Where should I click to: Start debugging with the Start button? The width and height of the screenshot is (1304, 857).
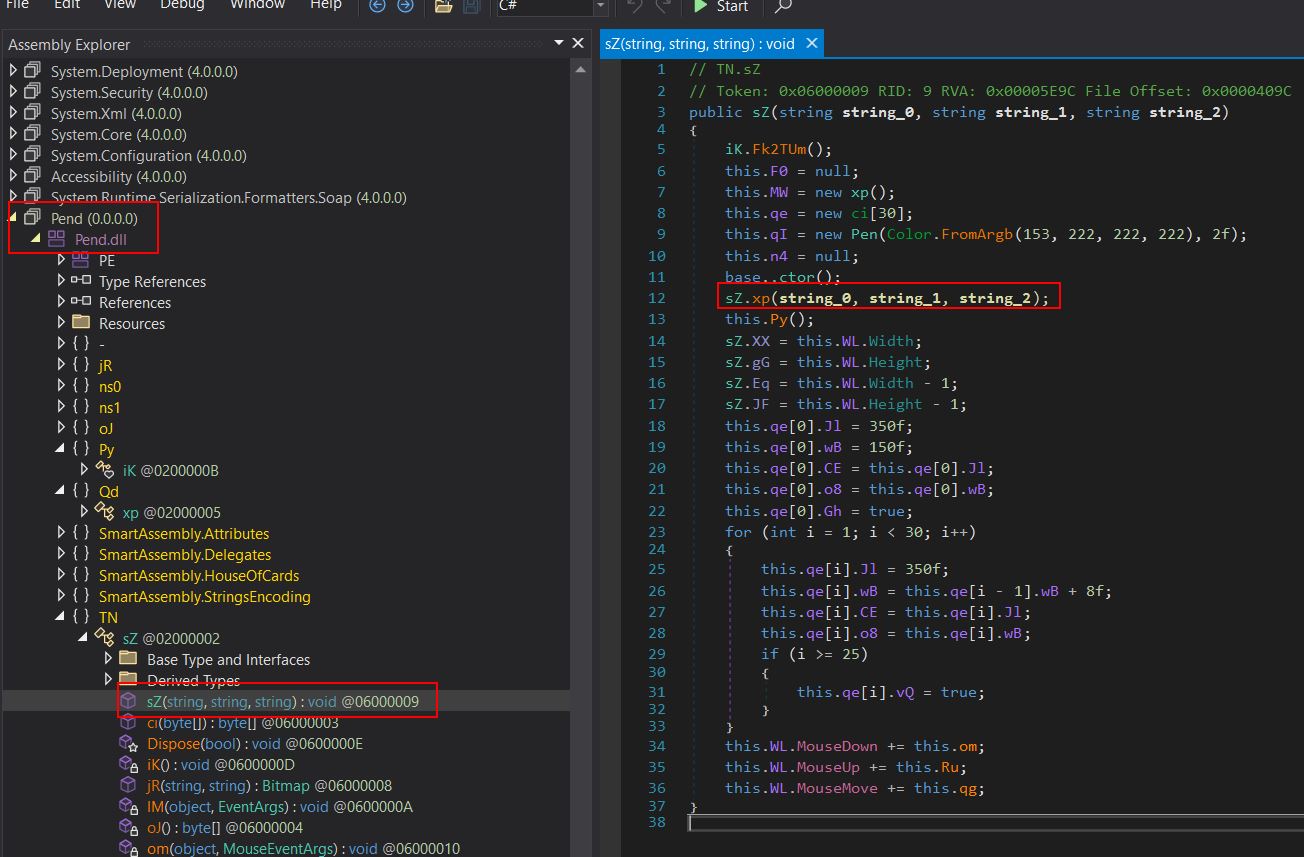click(x=721, y=6)
